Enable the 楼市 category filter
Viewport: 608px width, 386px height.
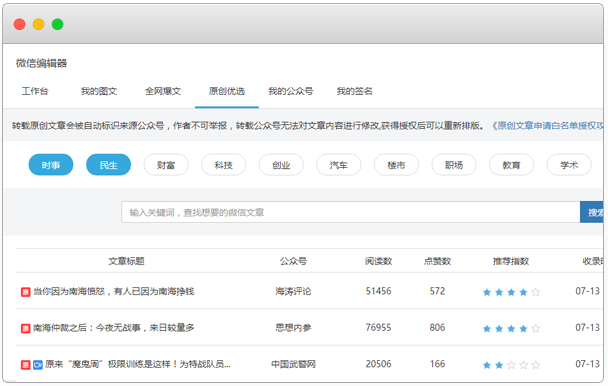pos(396,165)
